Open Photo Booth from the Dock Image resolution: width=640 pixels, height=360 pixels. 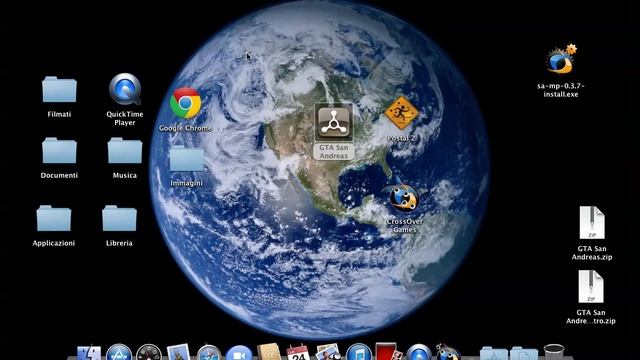point(388,352)
